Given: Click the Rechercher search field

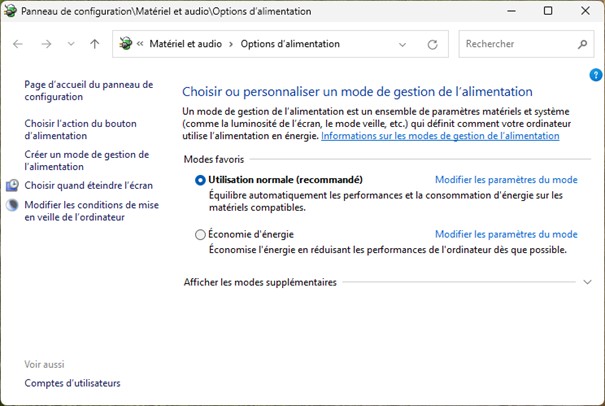Looking at the screenshot, I should click(515, 44).
